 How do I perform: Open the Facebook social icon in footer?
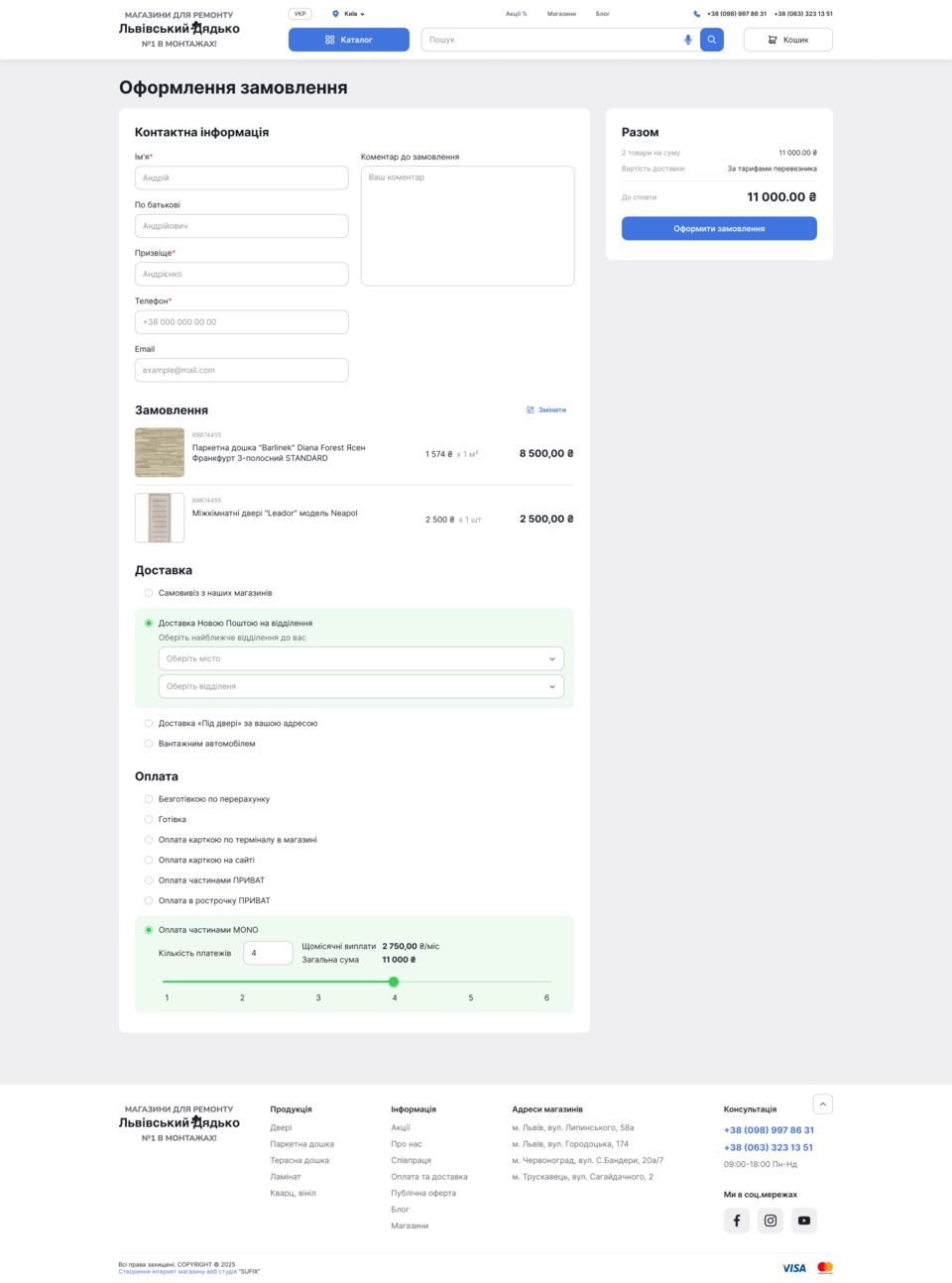pyautogui.click(x=737, y=1221)
